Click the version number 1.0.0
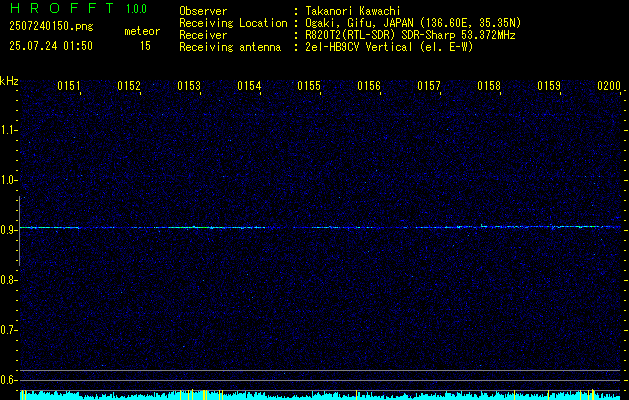 pos(136,9)
